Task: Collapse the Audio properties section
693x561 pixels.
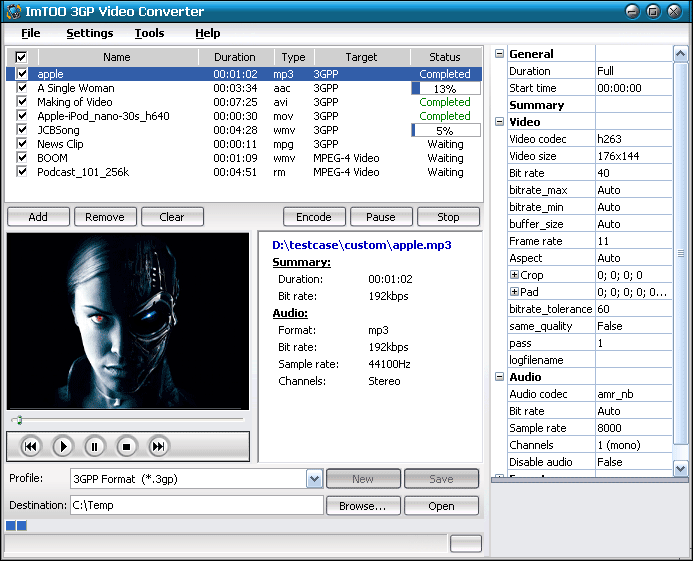Action: pos(499,377)
